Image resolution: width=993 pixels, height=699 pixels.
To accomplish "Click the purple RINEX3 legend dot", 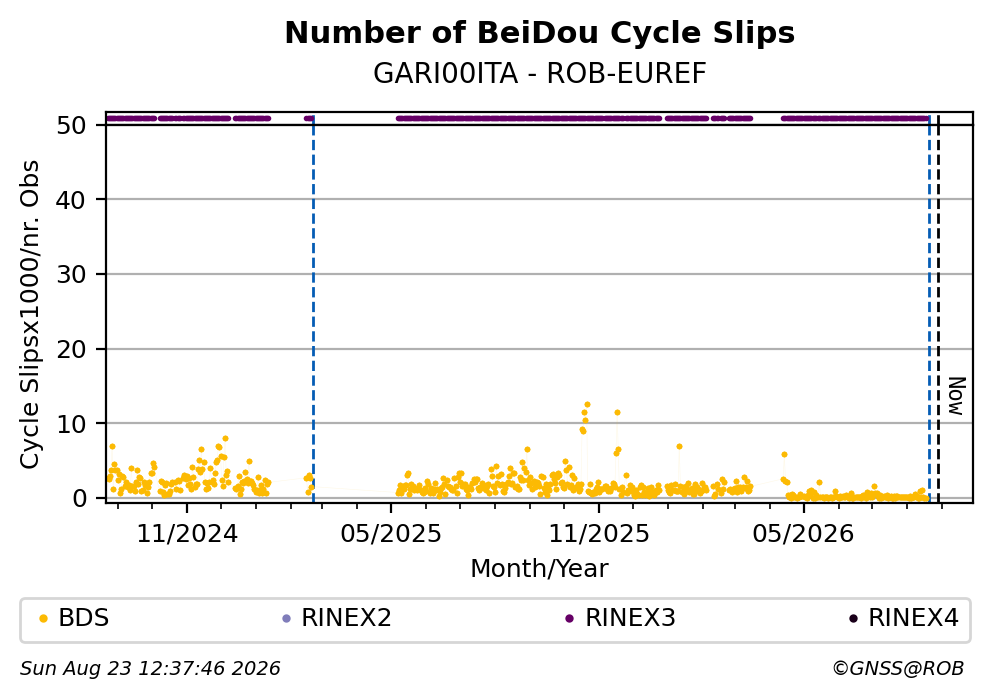I will (x=569, y=619).
